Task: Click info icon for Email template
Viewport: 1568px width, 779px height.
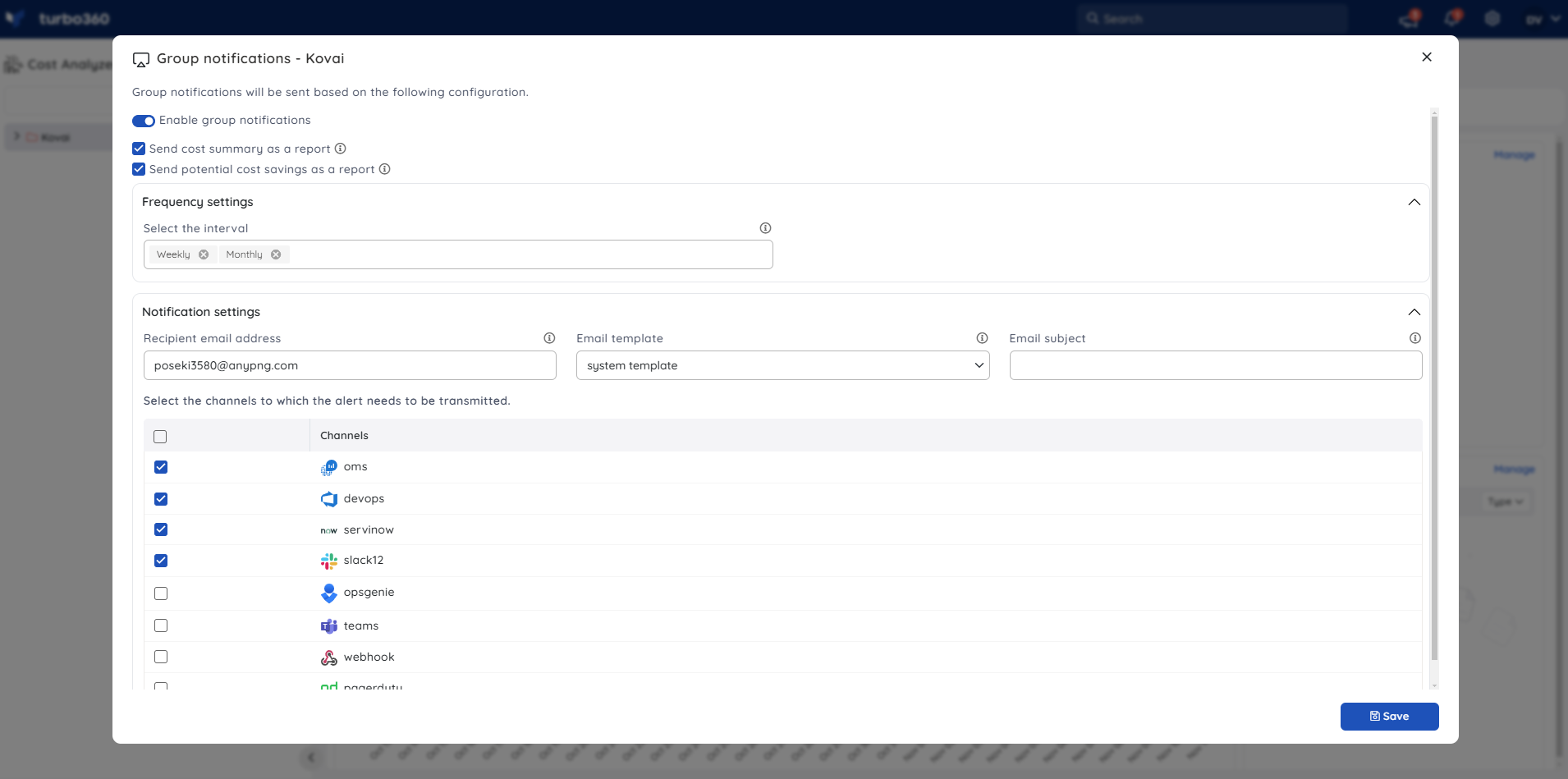Action: (x=982, y=338)
